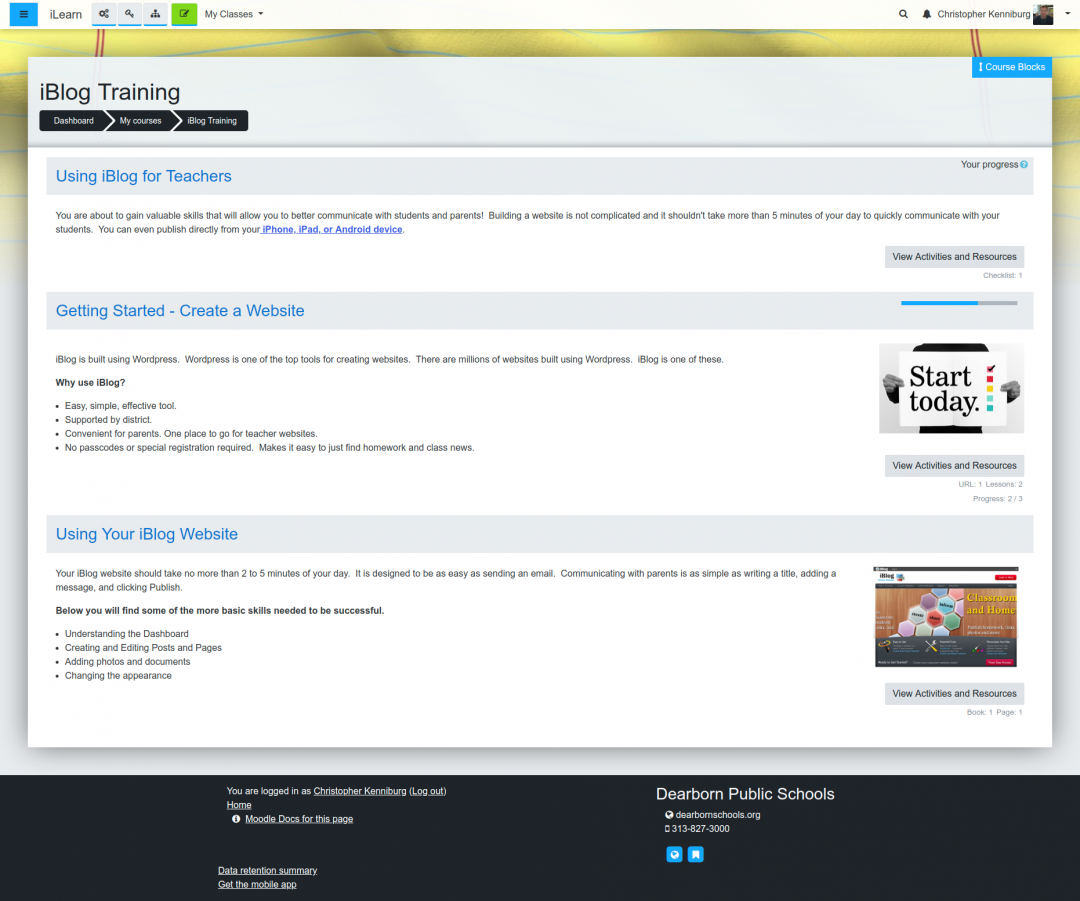Check notifications via the bell icon
The width and height of the screenshot is (1080, 901).
925,14
